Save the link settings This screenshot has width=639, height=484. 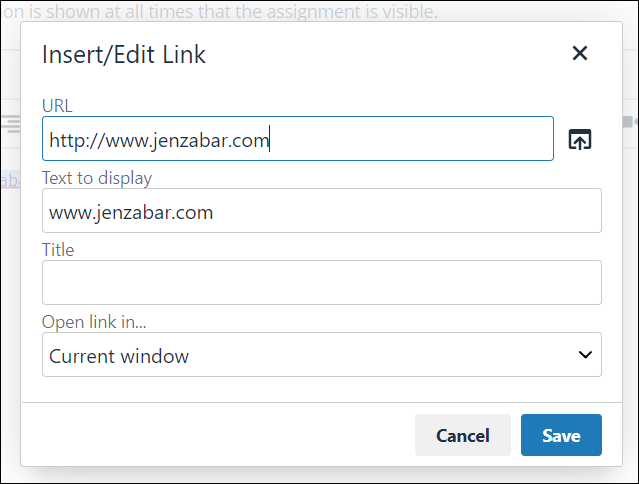[561, 435]
